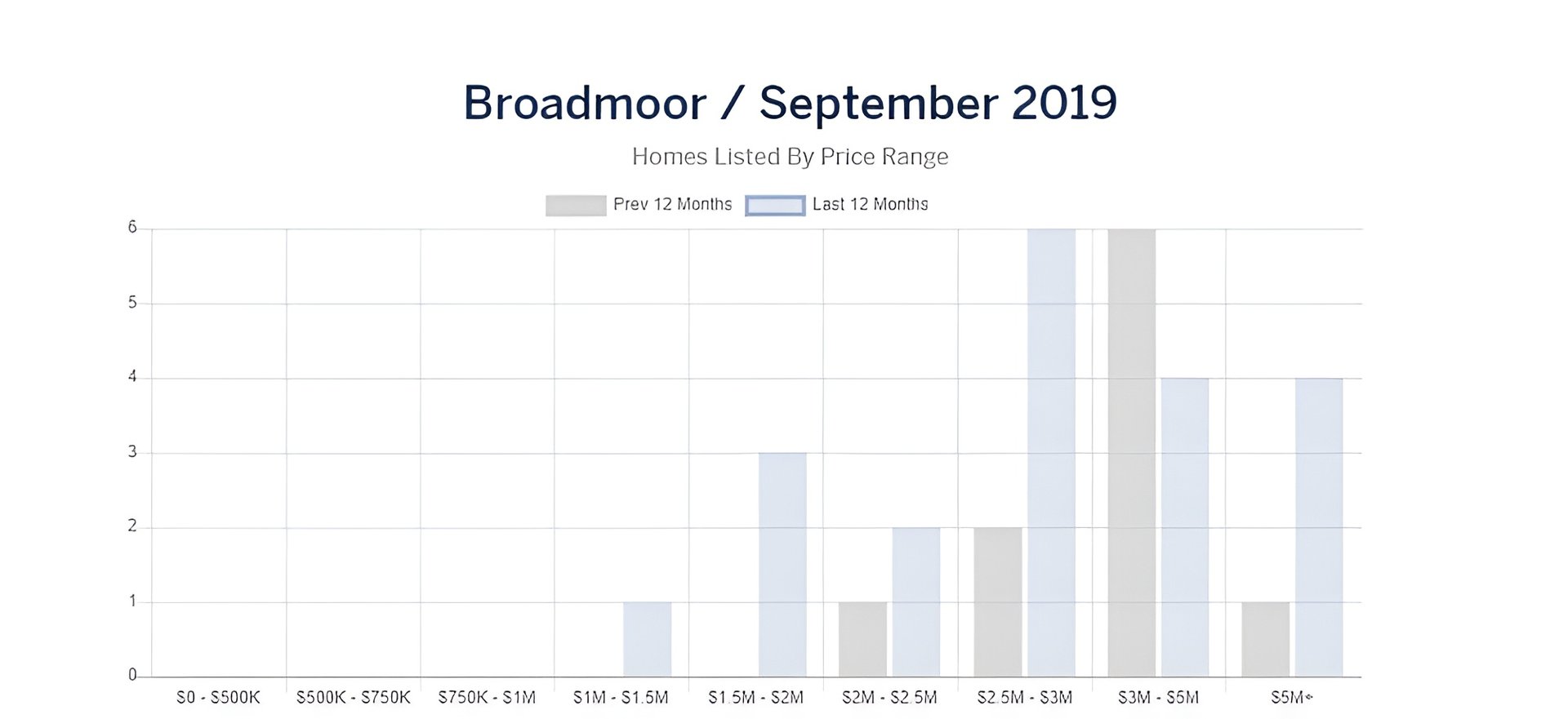Image resolution: width=1568 pixels, height=719 pixels.
Task: Click the blue bar in $2M - $2.5M
Action: (x=915, y=602)
